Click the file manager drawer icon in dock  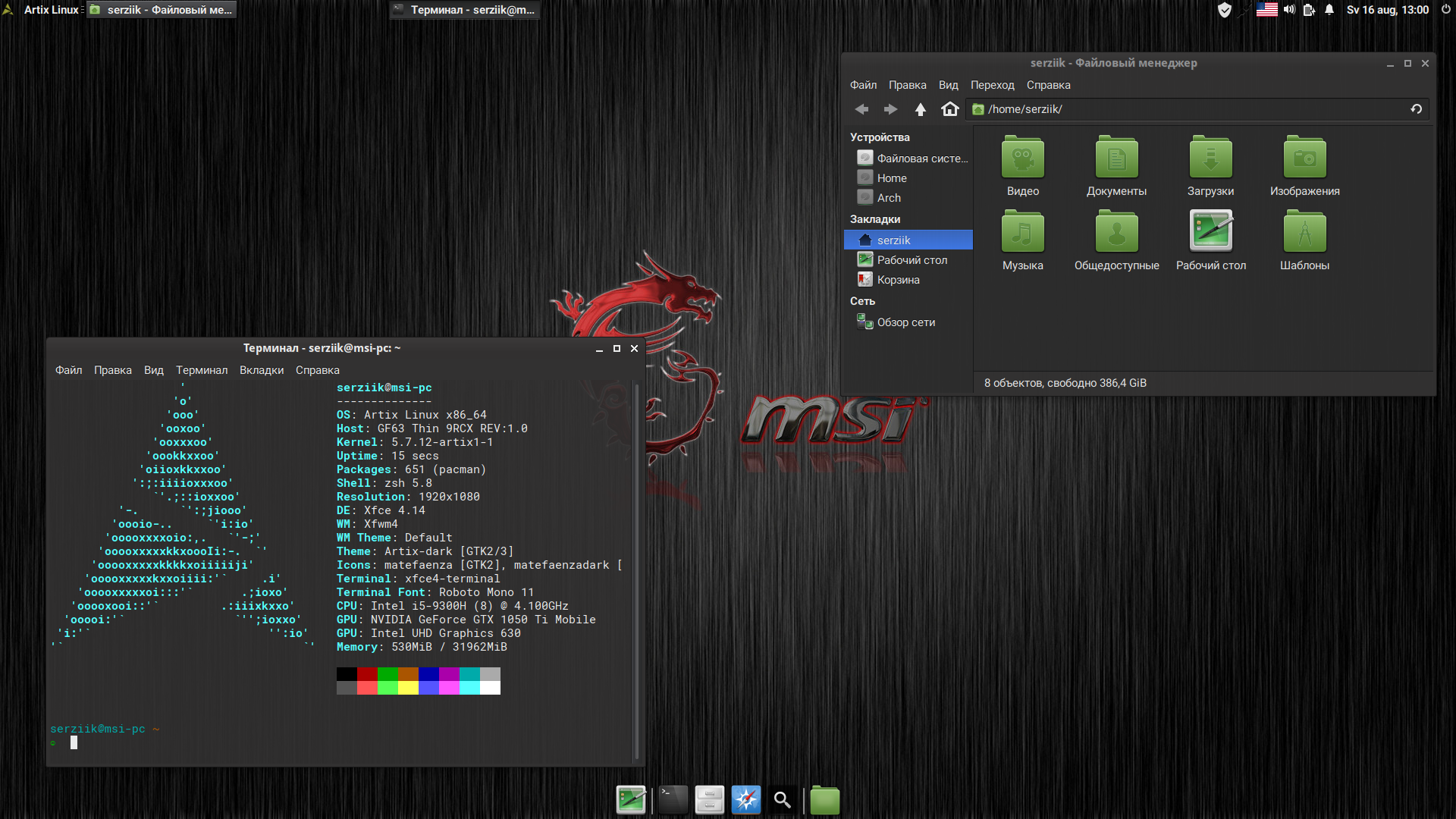point(710,799)
